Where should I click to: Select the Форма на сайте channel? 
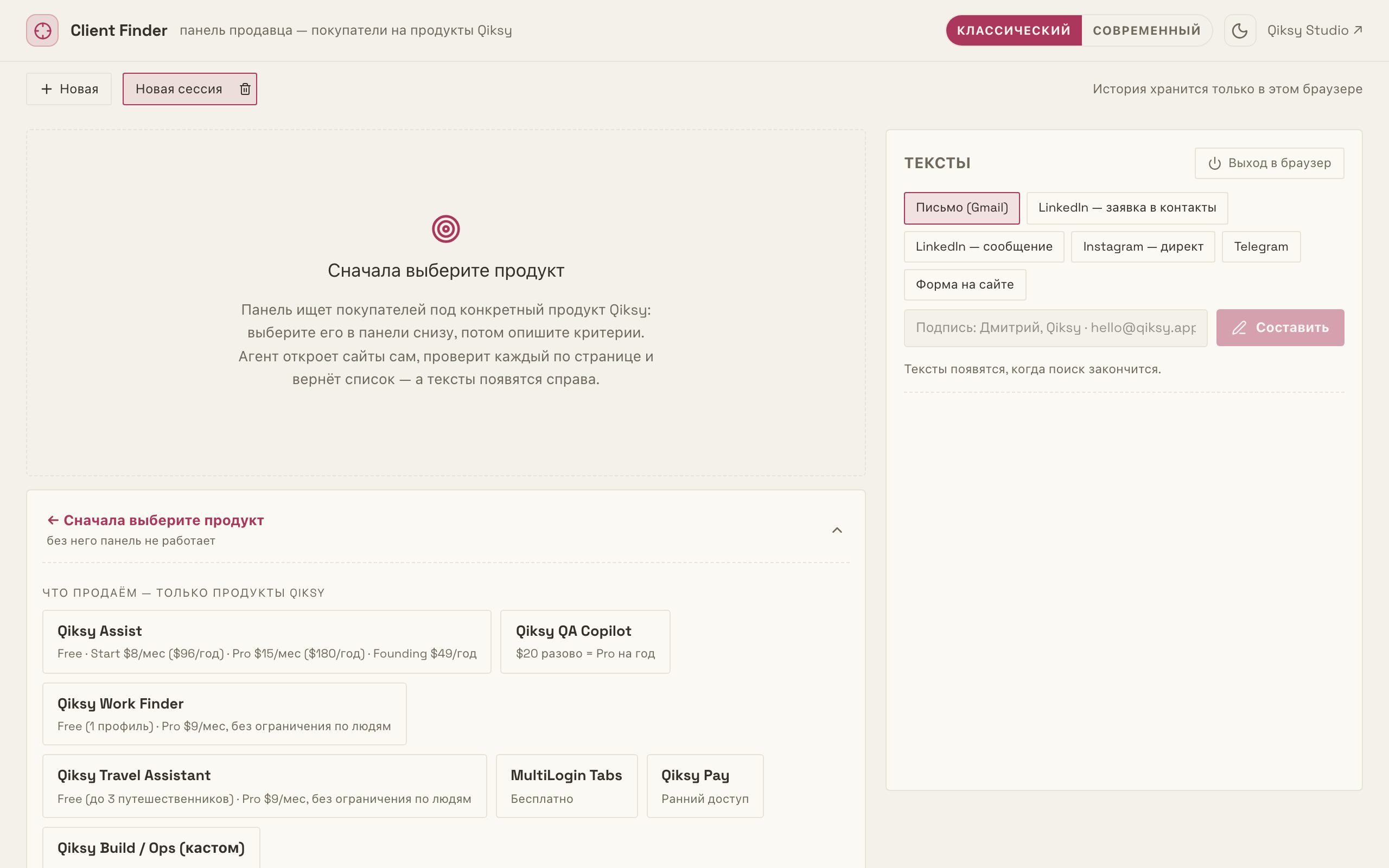pyautogui.click(x=965, y=285)
